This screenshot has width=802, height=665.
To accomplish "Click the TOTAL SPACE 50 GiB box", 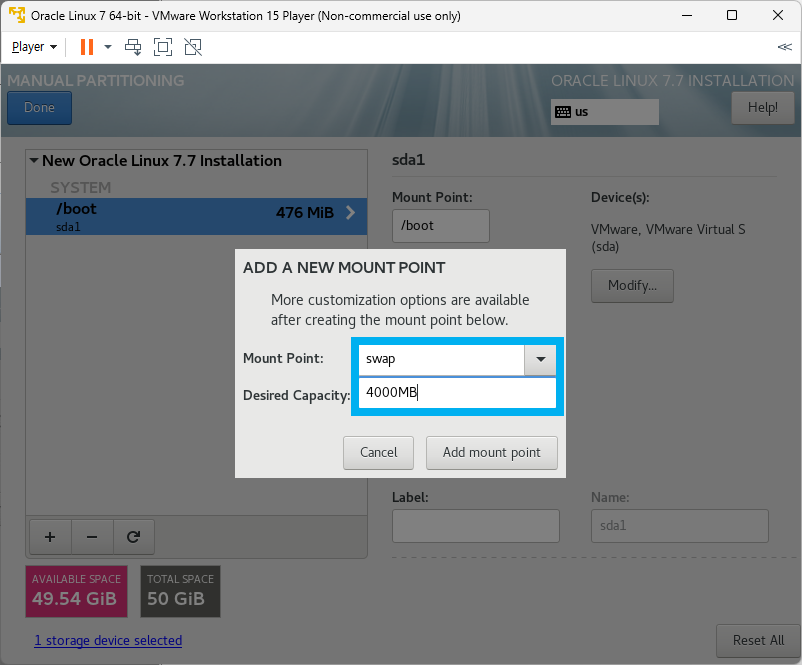I will click(x=181, y=591).
